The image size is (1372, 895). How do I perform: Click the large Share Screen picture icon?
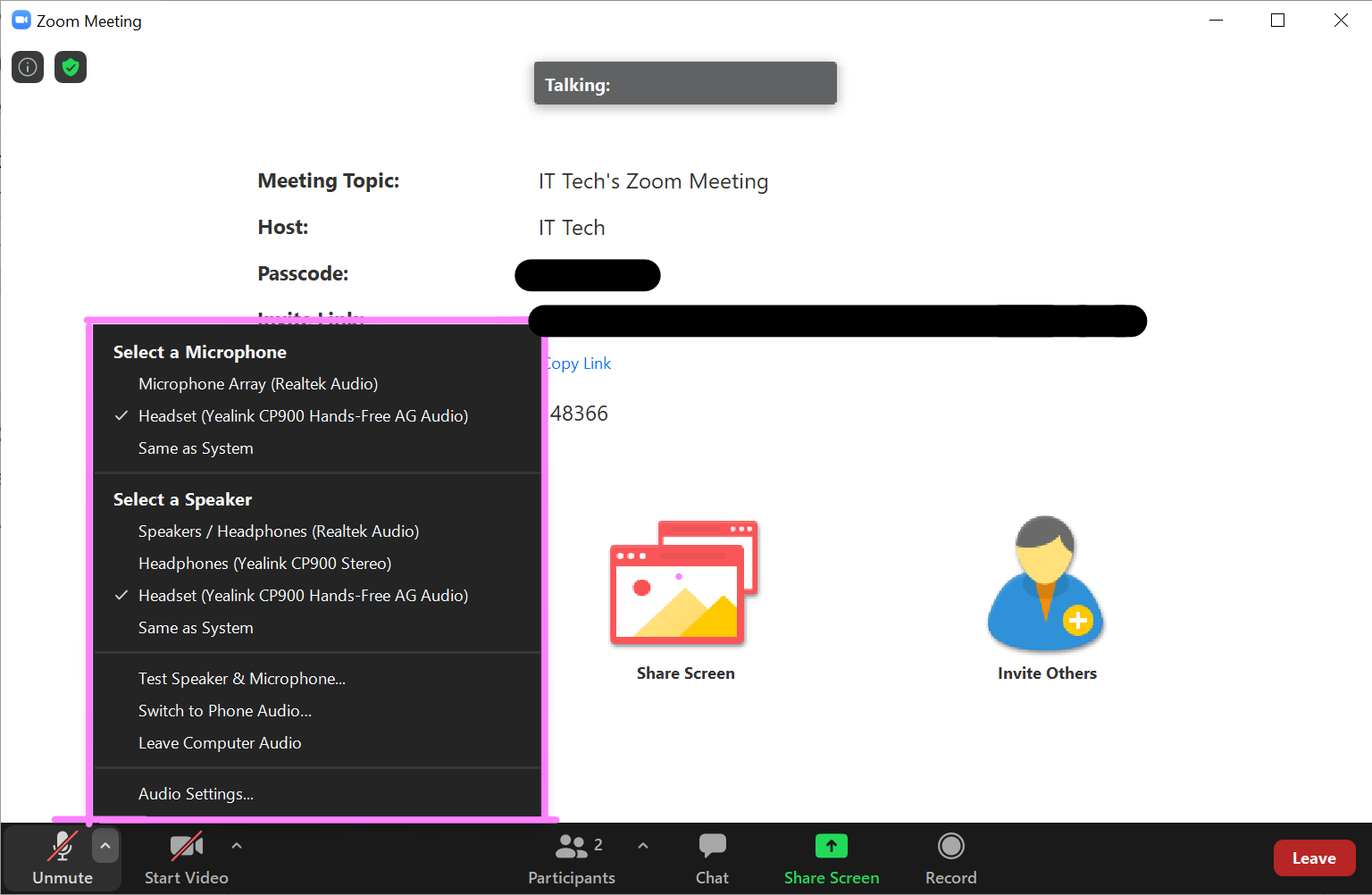click(x=684, y=582)
